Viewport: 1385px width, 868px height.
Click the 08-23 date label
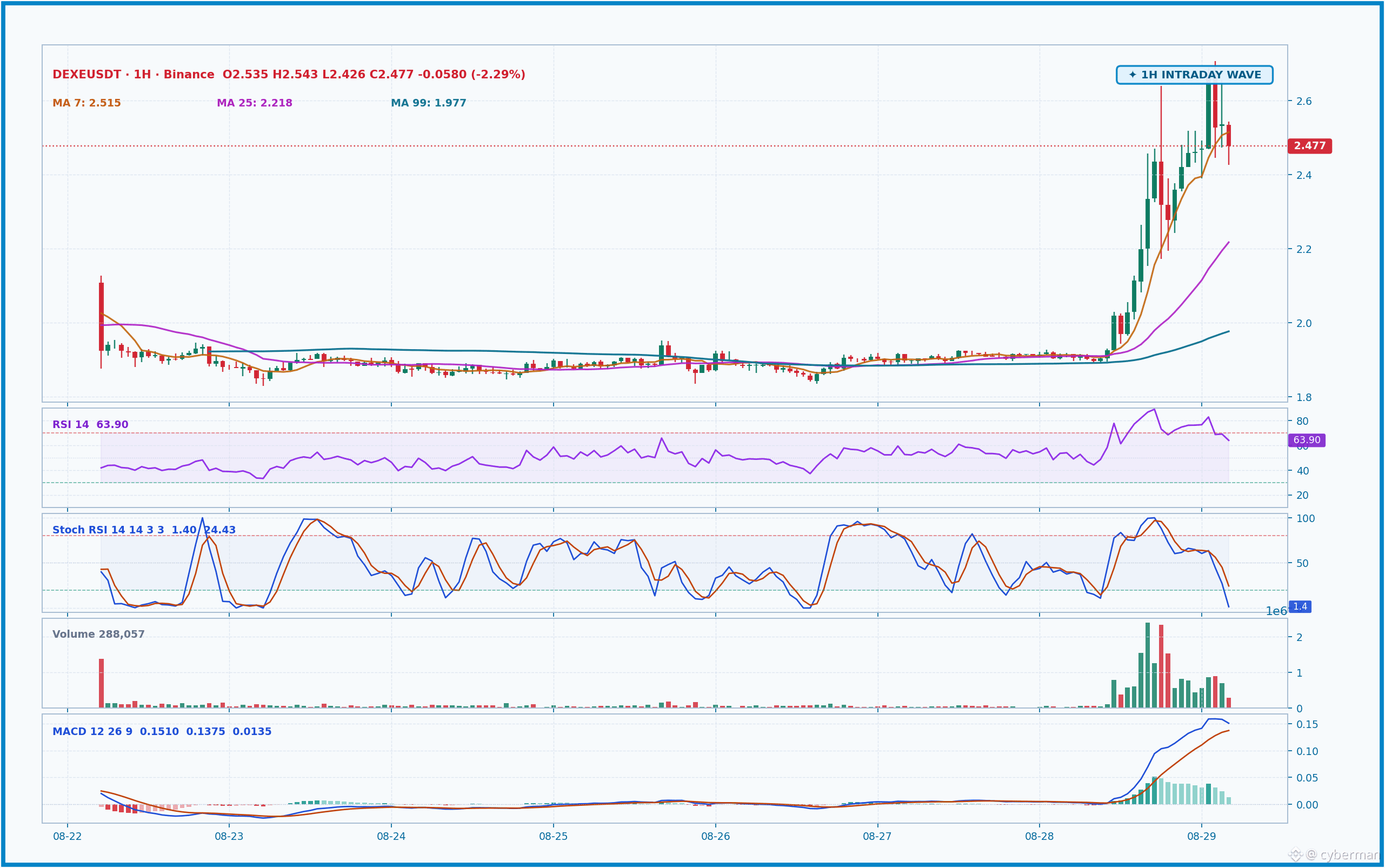[x=229, y=837]
